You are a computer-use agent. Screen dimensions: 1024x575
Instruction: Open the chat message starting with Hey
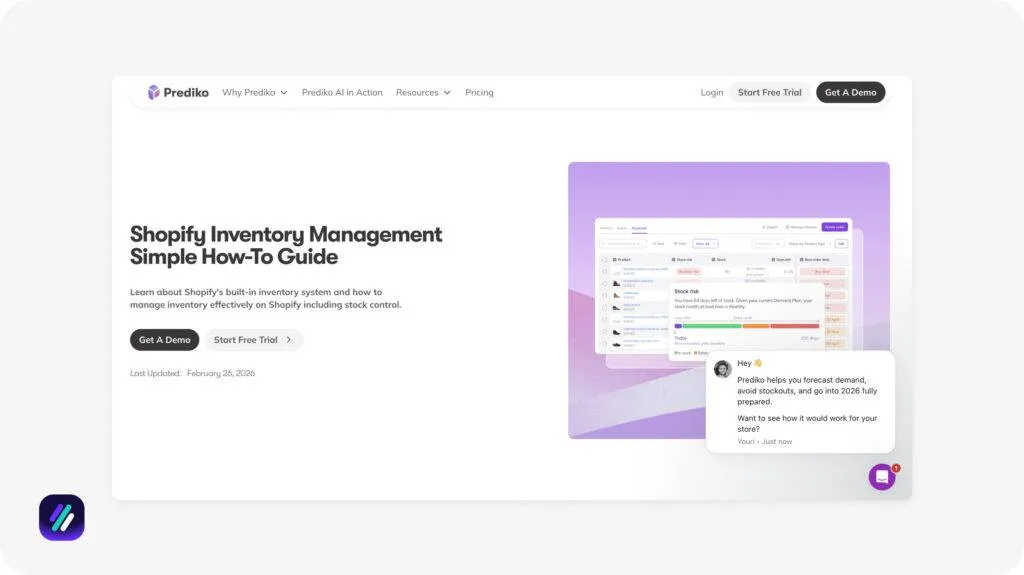(x=801, y=402)
